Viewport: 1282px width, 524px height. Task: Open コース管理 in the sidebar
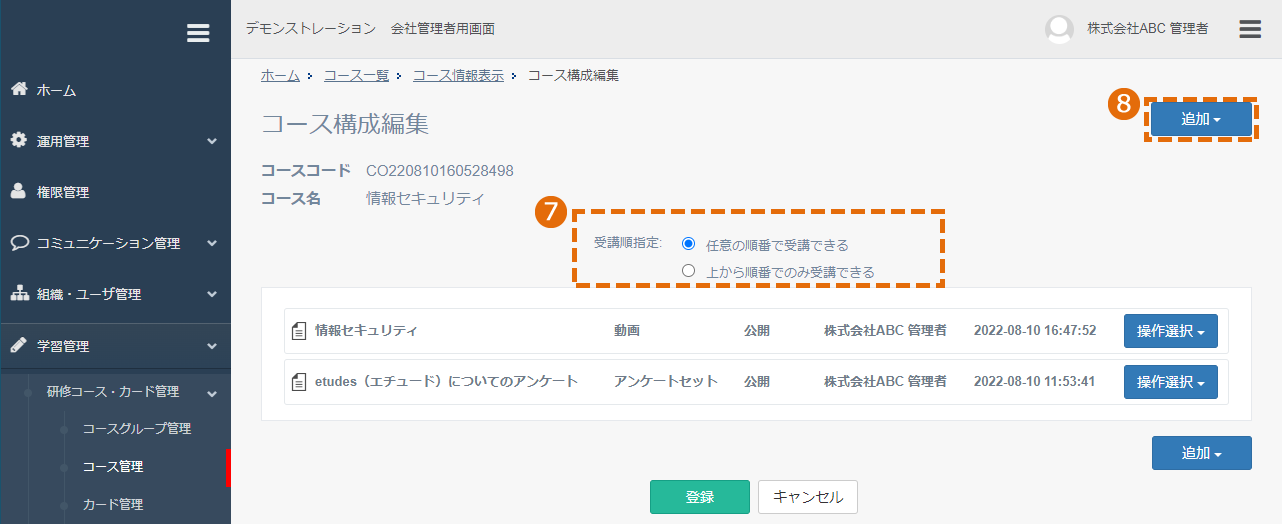pyautogui.click(x=115, y=466)
